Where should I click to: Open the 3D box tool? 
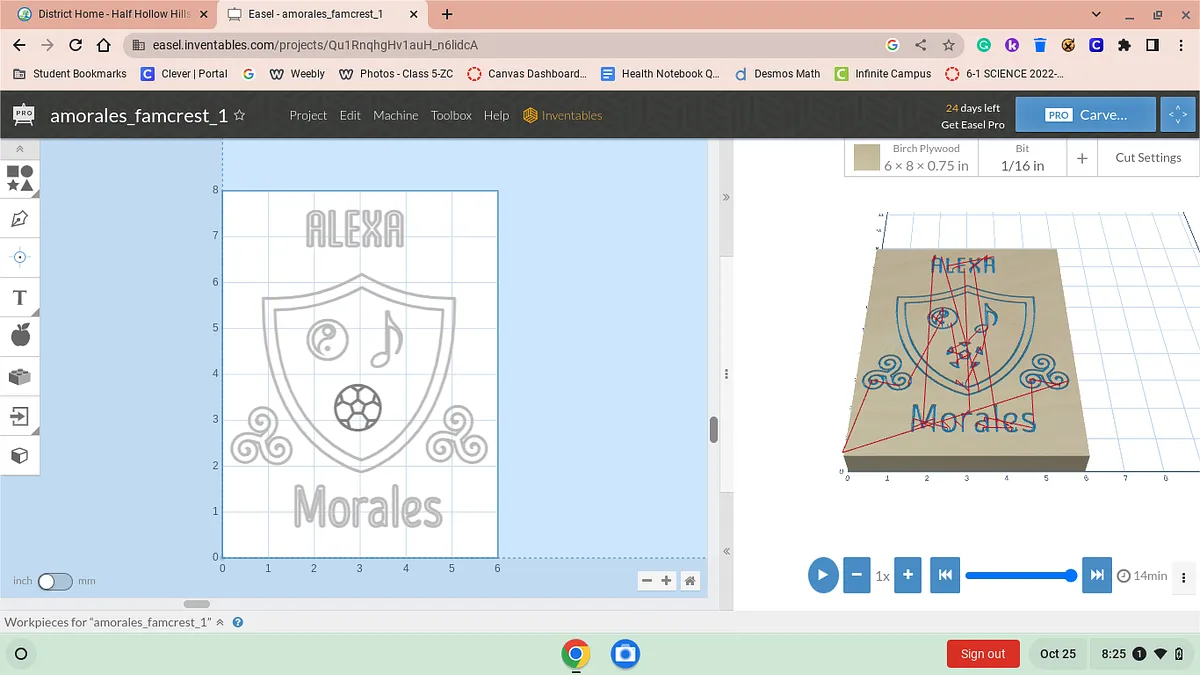tap(20, 455)
